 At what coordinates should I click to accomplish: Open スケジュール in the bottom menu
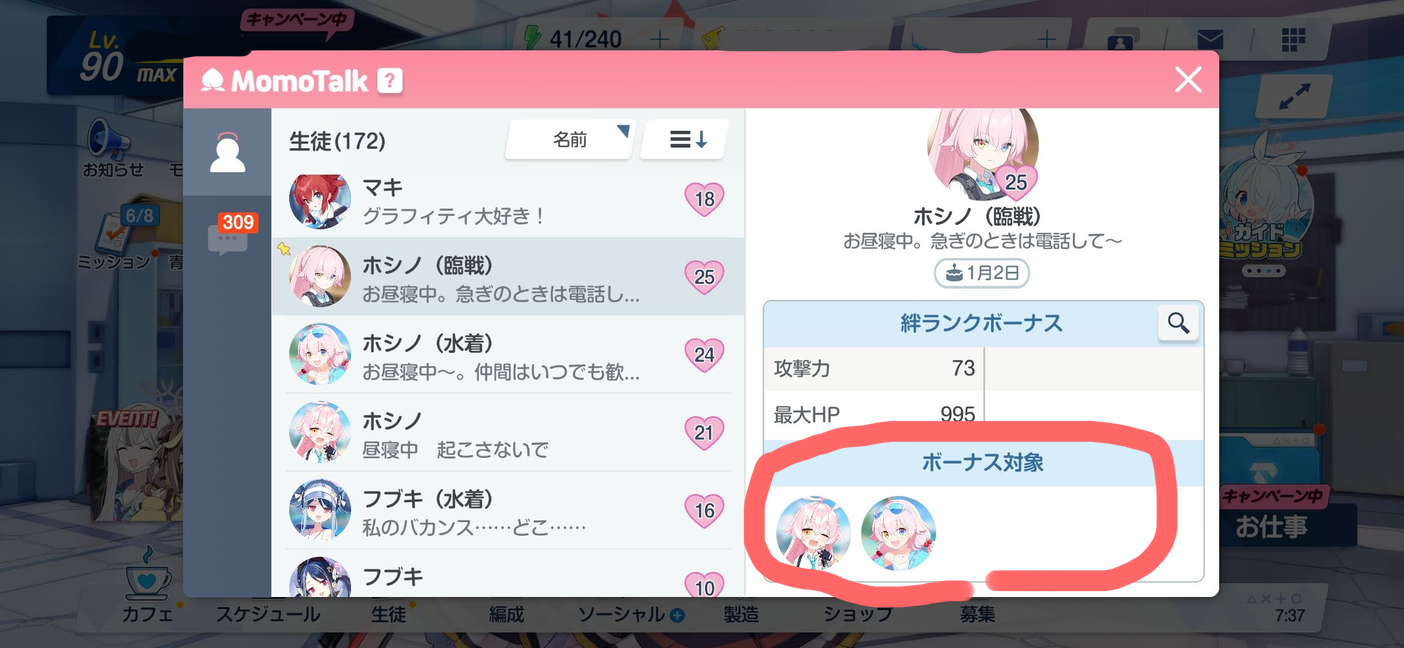268,614
